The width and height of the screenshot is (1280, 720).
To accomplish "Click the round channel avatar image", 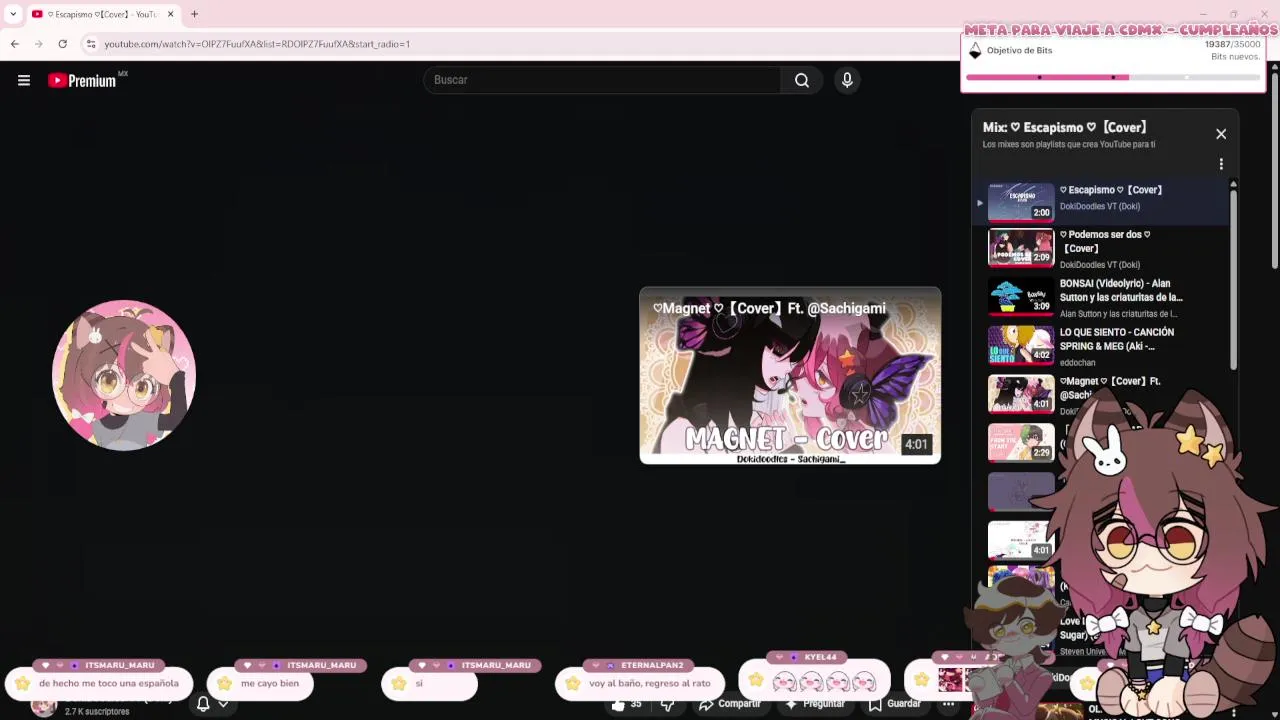I will 124,375.
